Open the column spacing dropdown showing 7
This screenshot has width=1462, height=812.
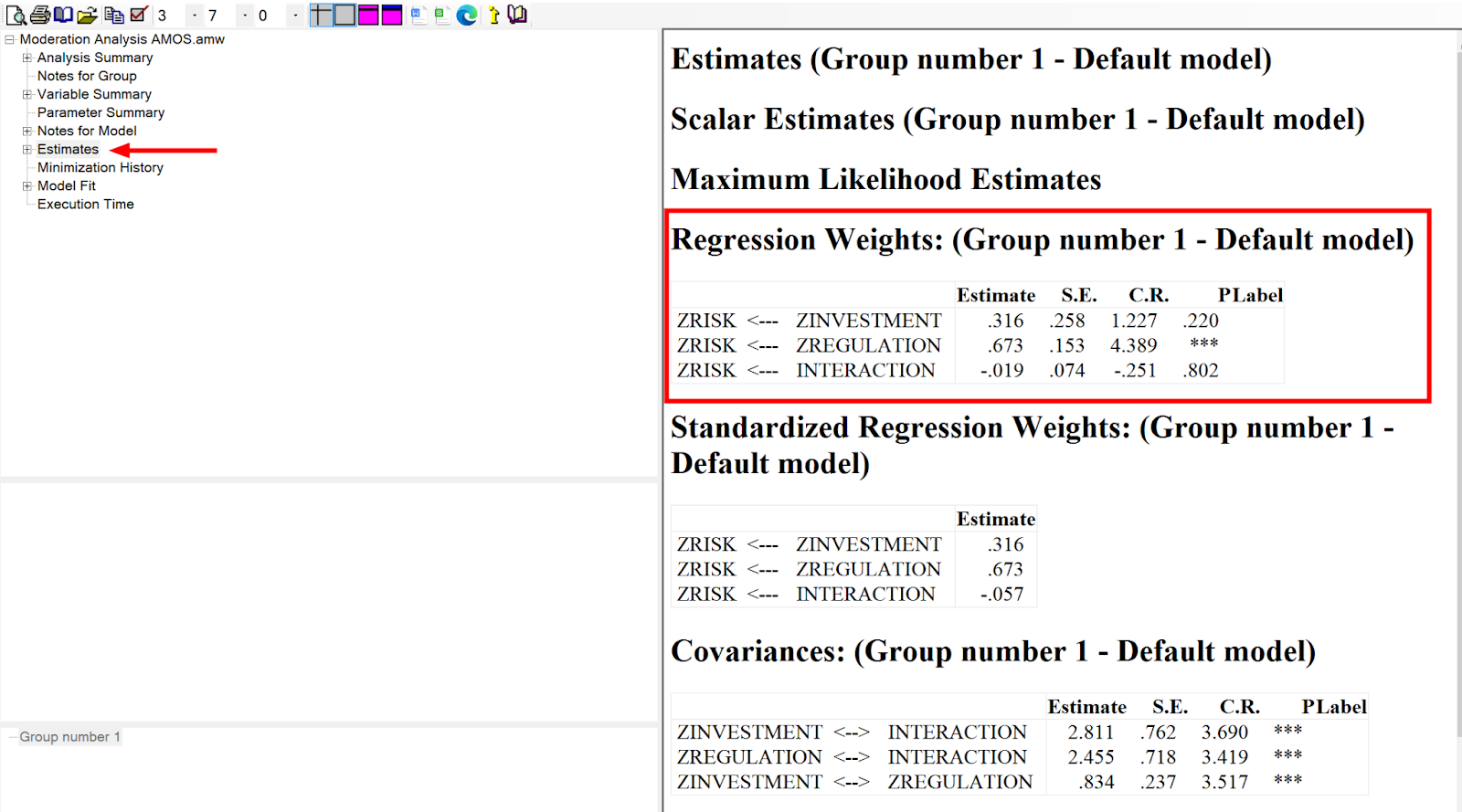pyautogui.click(x=245, y=16)
